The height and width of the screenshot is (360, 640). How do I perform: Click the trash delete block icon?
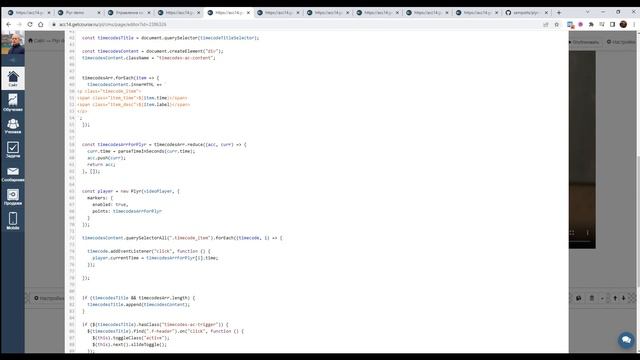point(592,298)
